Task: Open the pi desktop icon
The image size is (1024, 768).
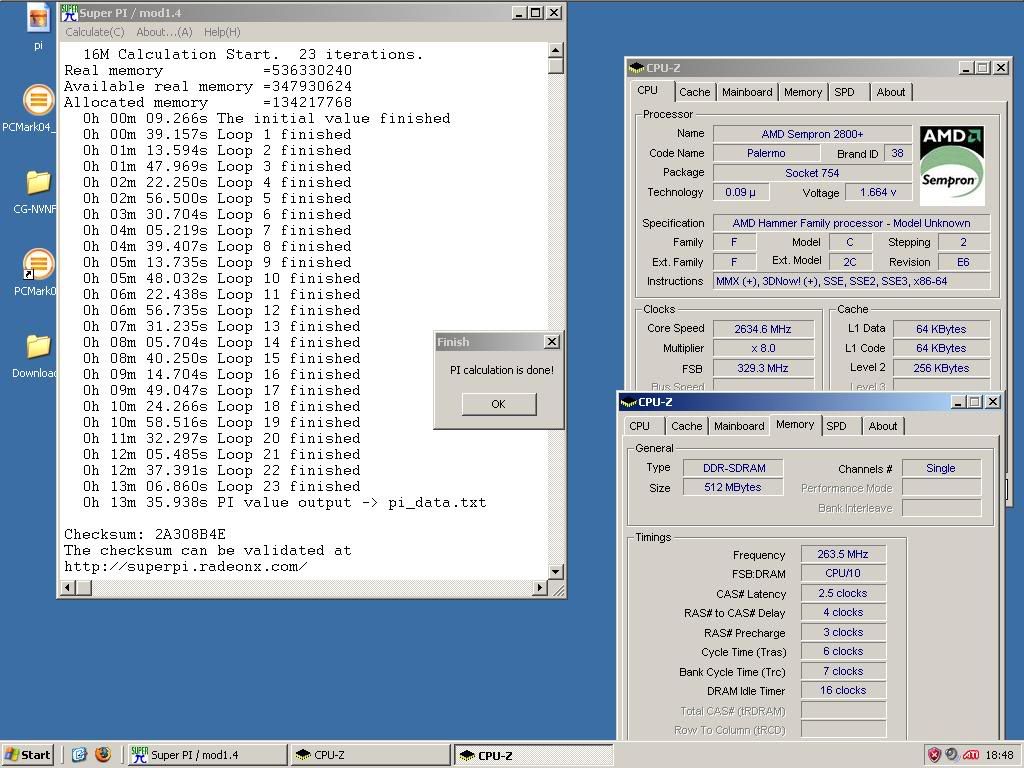Action: point(38,18)
